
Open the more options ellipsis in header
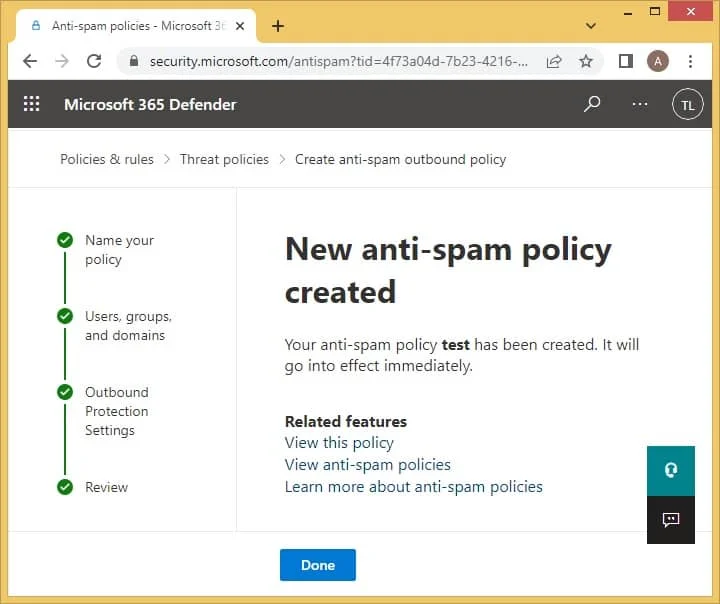[640, 104]
